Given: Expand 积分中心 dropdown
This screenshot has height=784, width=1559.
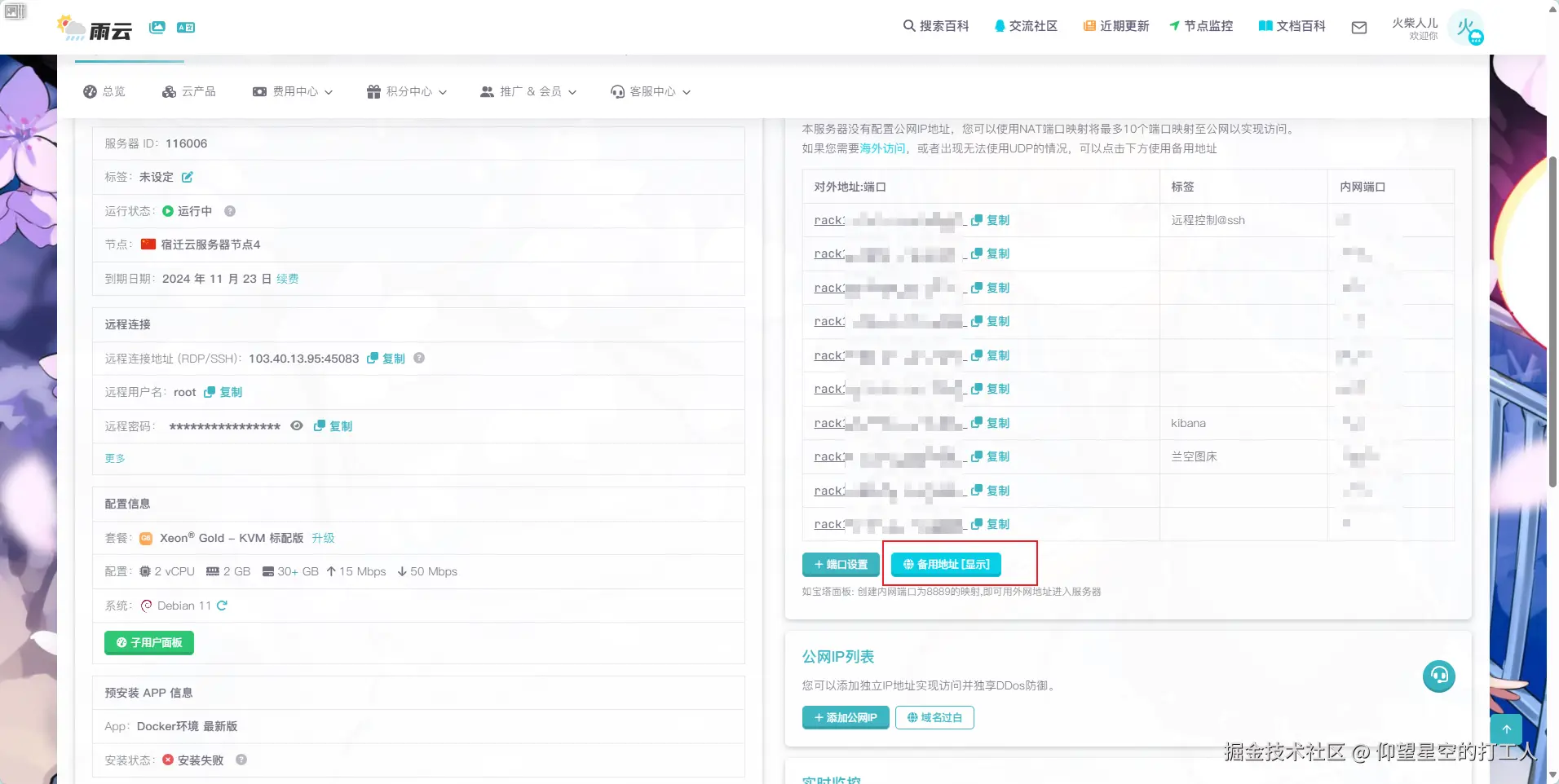Looking at the screenshot, I should point(407,91).
